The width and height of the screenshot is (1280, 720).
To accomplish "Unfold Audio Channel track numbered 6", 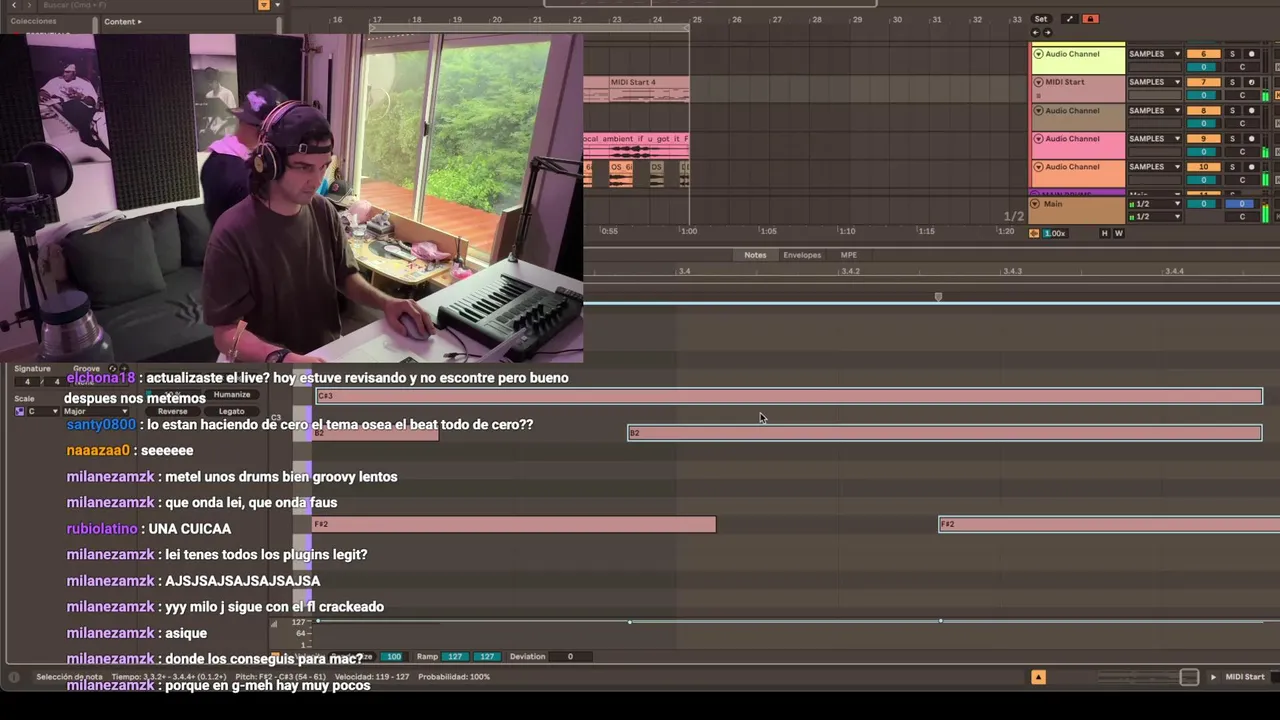I will [x=1038, y=54].
